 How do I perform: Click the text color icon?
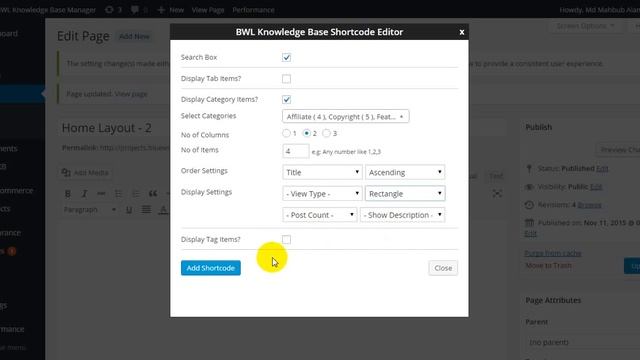tap(163, 210)
